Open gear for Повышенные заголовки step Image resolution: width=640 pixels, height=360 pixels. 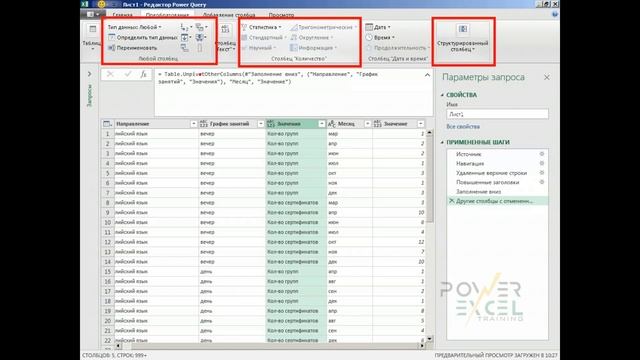point(542,182)
